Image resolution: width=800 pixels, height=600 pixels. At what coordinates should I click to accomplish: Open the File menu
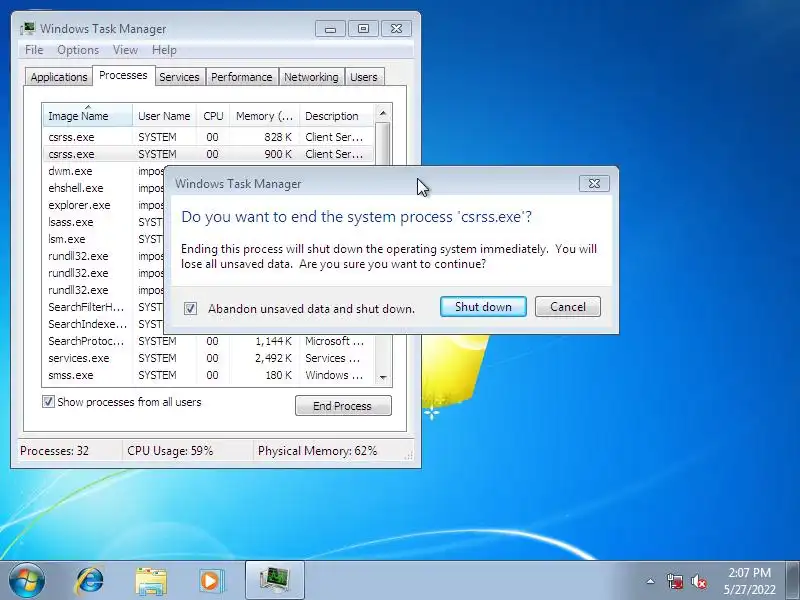[34, 50]
